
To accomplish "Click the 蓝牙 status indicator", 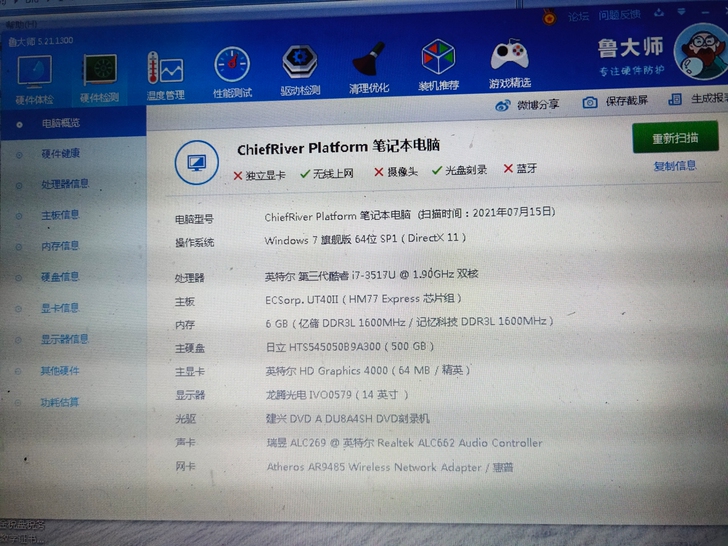I will coord(520,168).
